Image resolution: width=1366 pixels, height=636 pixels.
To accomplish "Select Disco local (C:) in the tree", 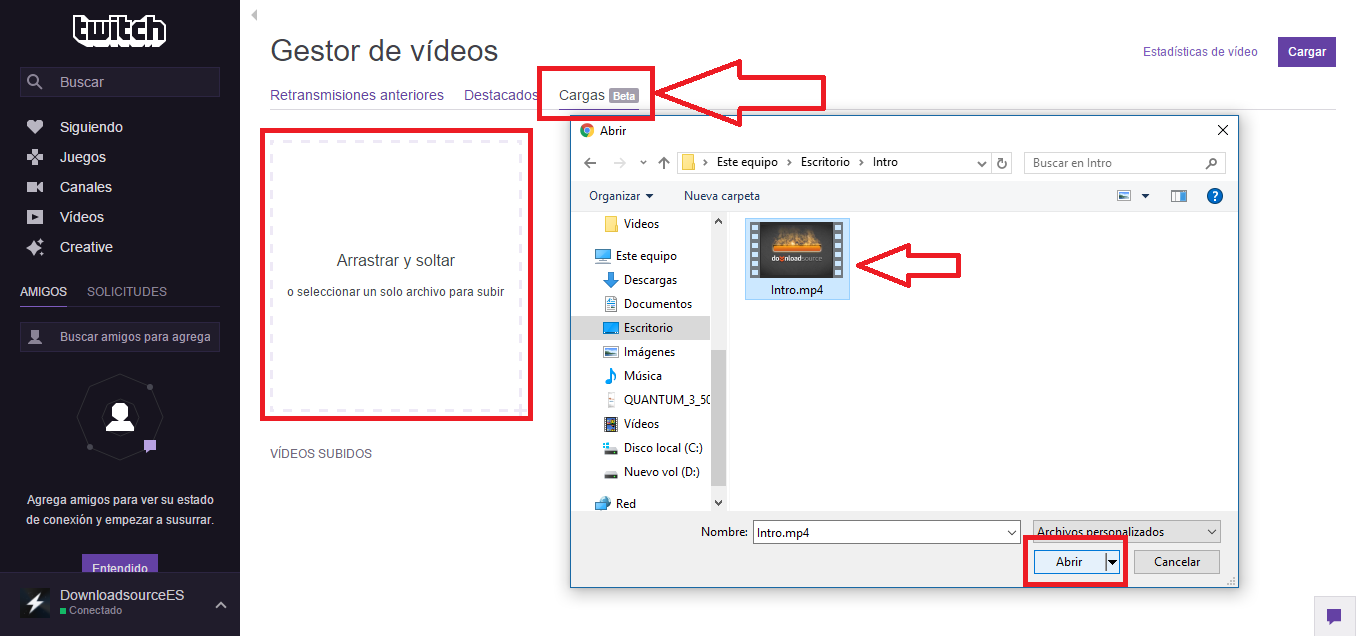I will pos(653,448).
